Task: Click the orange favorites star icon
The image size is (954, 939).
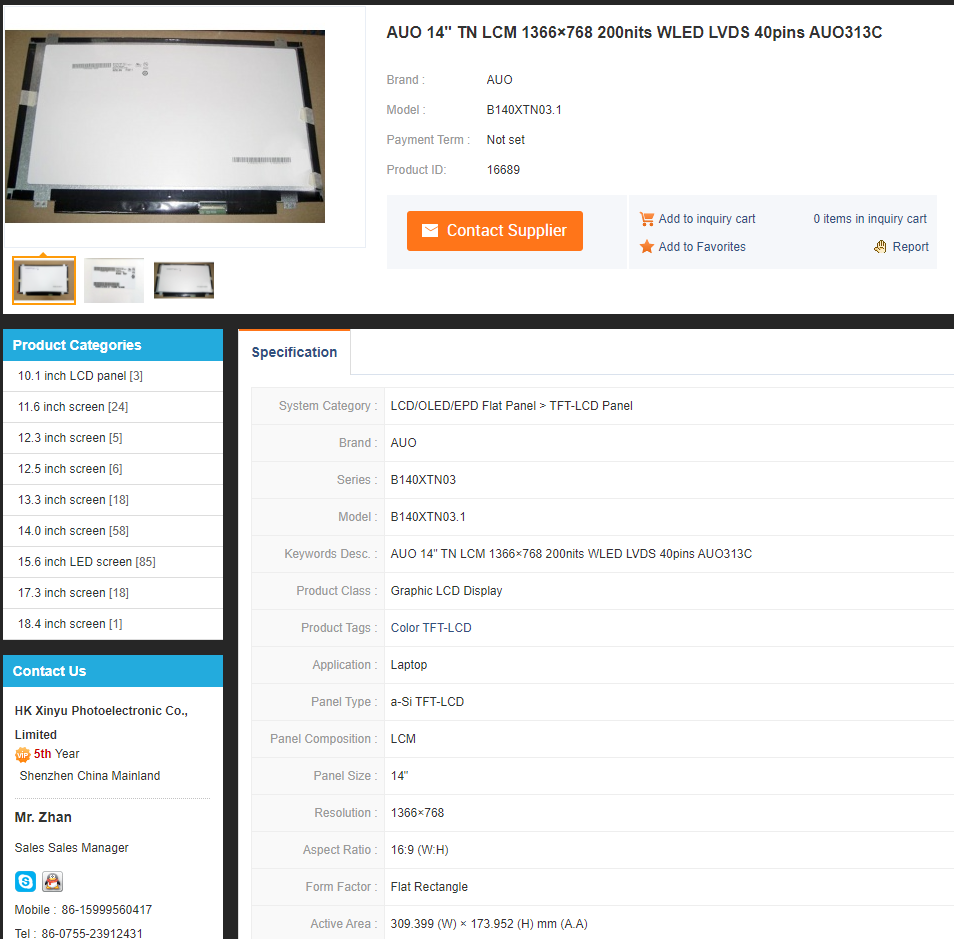Action: click(647, 246)
